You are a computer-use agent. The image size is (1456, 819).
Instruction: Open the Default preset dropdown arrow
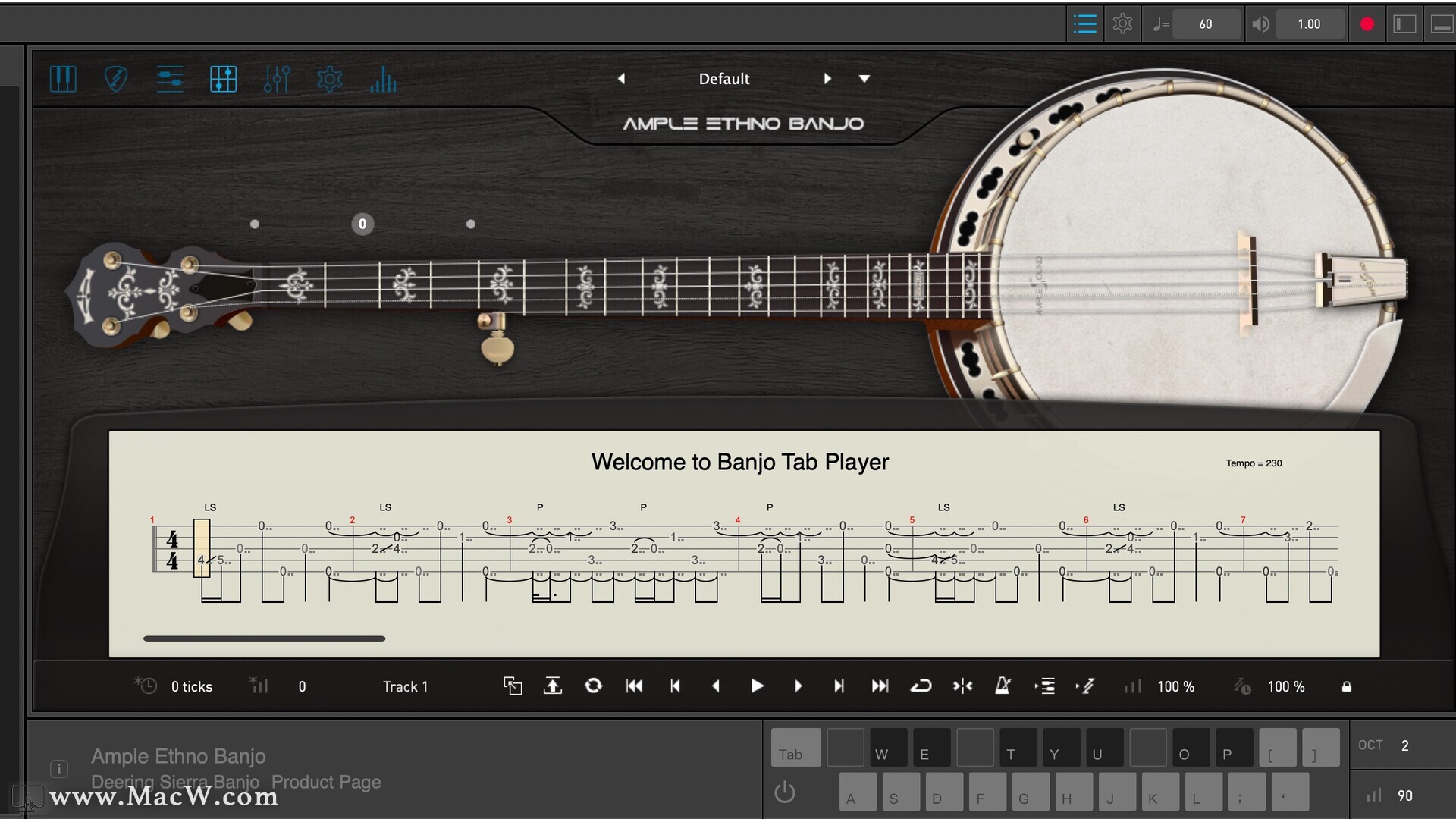[x=864, y=79]
